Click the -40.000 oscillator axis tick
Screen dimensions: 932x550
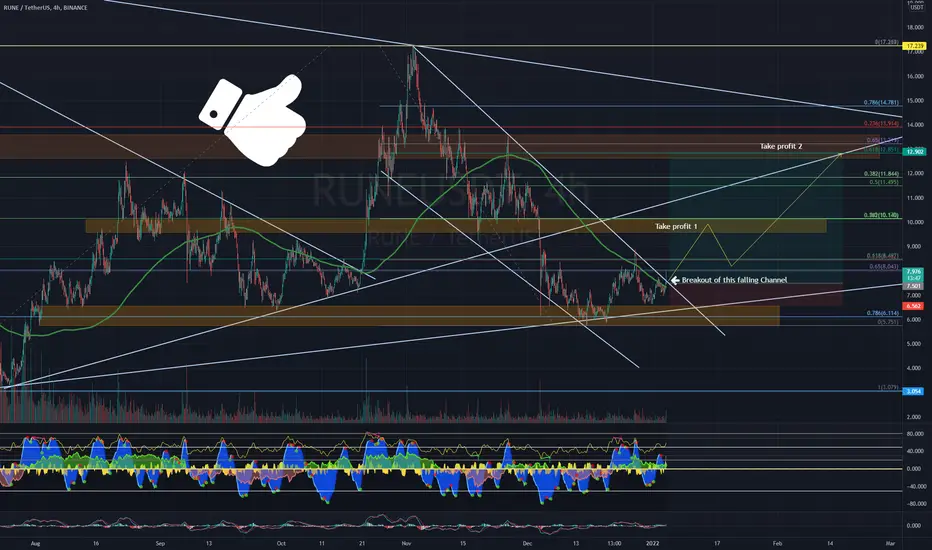[915, 486]
